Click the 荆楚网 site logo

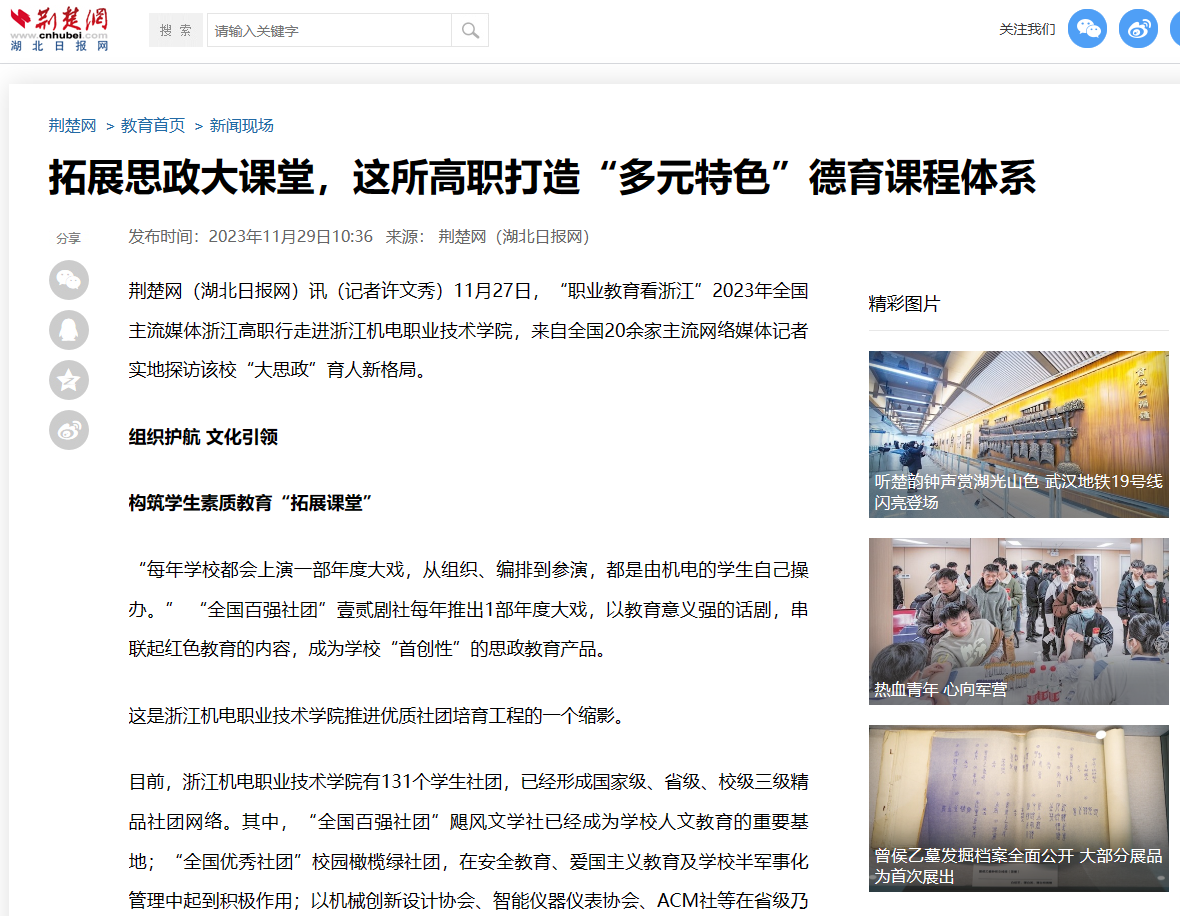(59, 29)
